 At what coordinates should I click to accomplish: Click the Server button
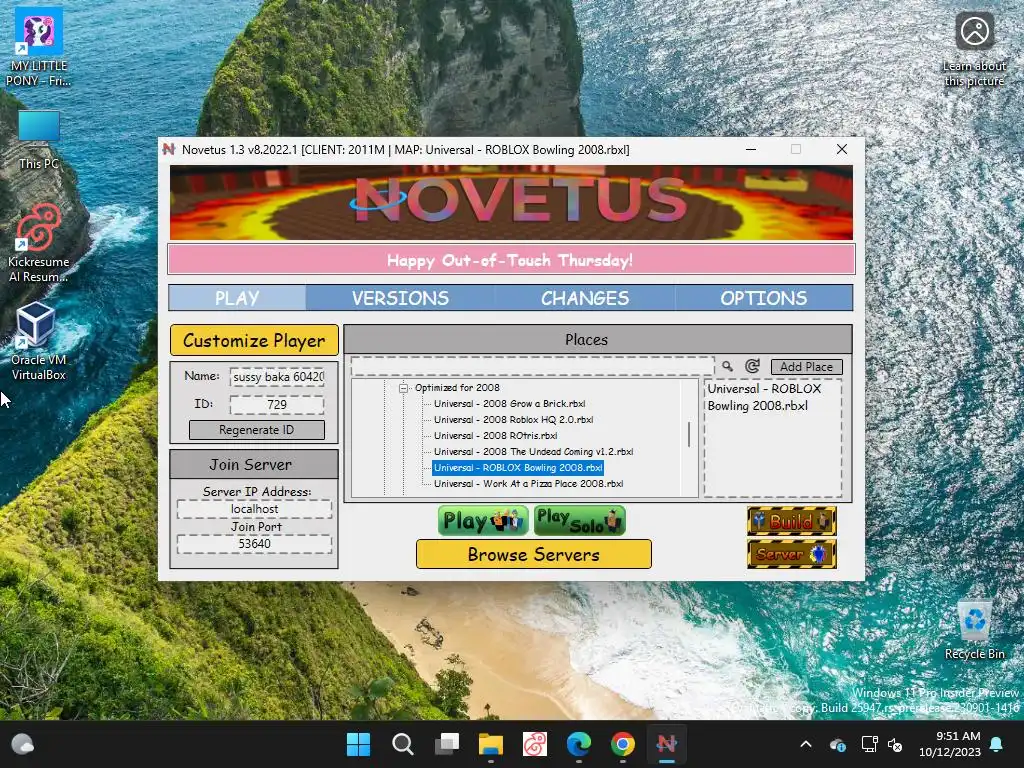pyautogui.click(x=792, y=554)
